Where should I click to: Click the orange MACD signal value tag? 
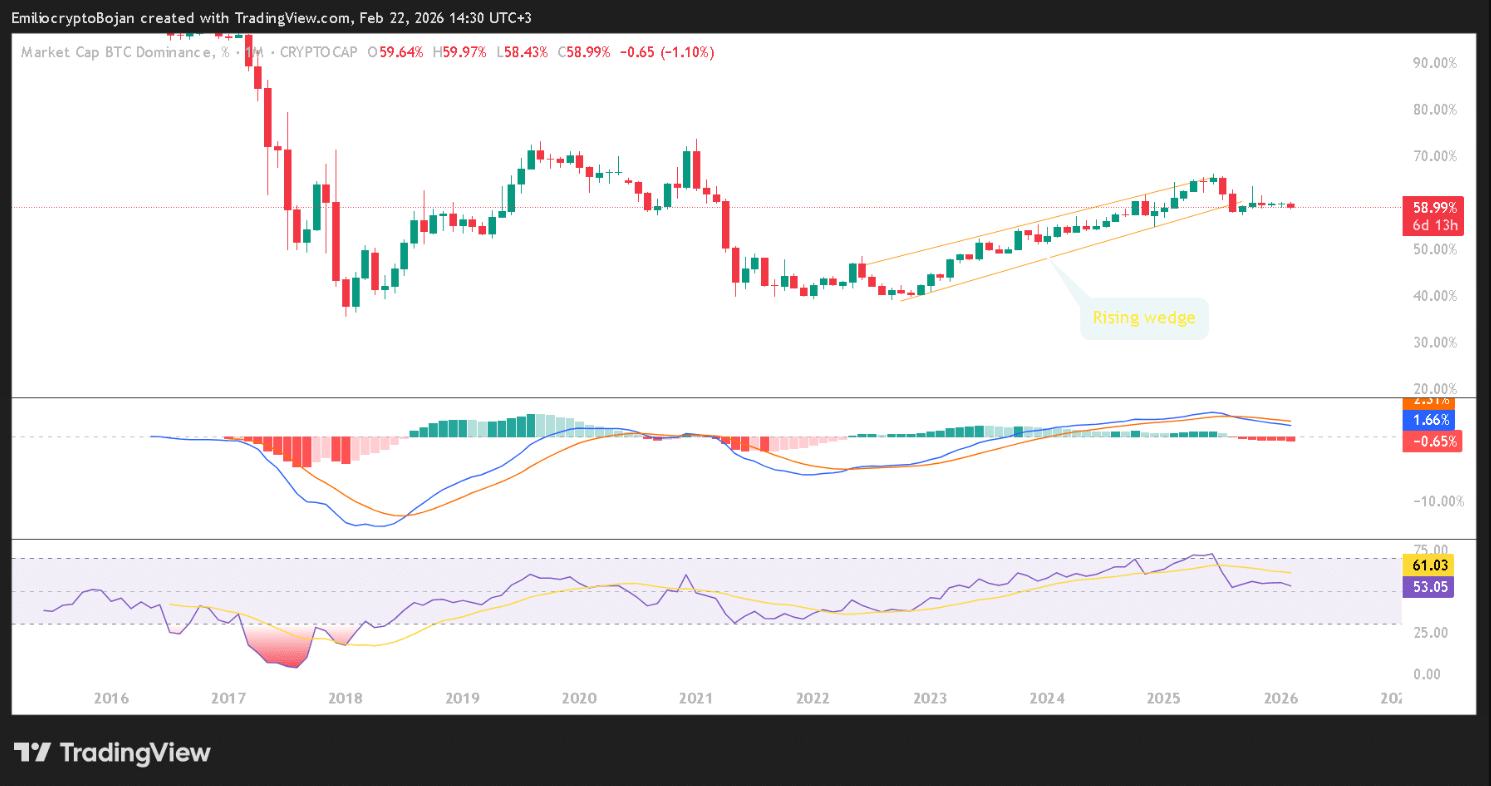[1433, 402]
